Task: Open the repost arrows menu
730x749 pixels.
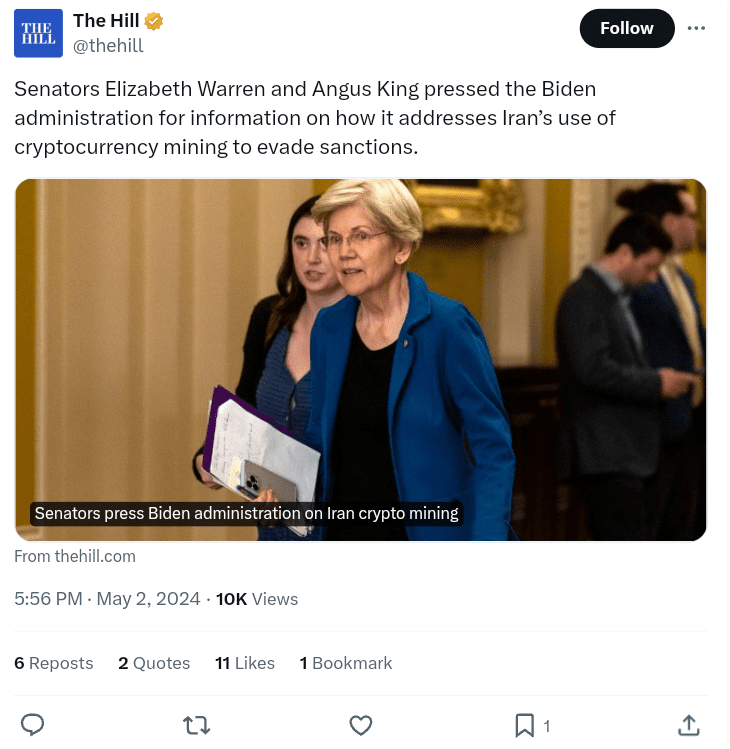Action: [197, 725]
